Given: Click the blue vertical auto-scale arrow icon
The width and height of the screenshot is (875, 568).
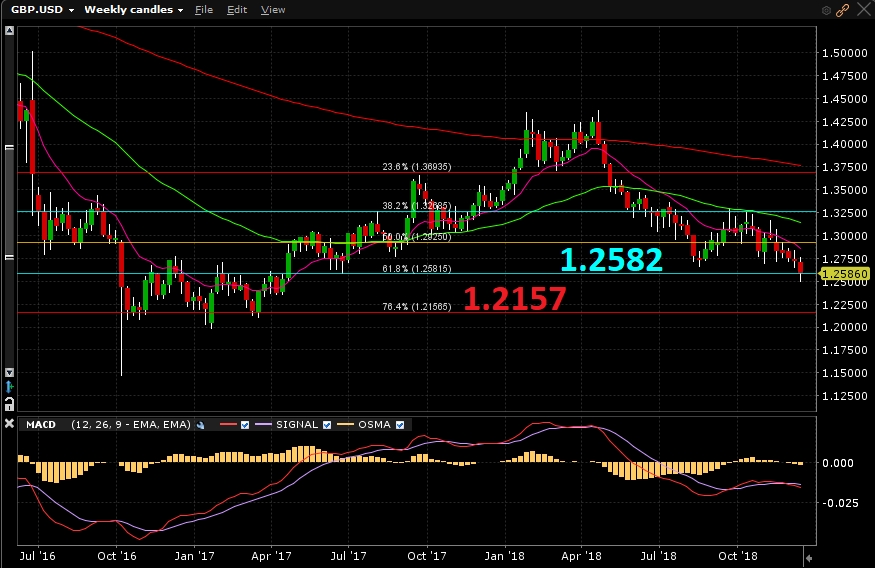Looking at the screenshot, I should click(x=9, y=387).
